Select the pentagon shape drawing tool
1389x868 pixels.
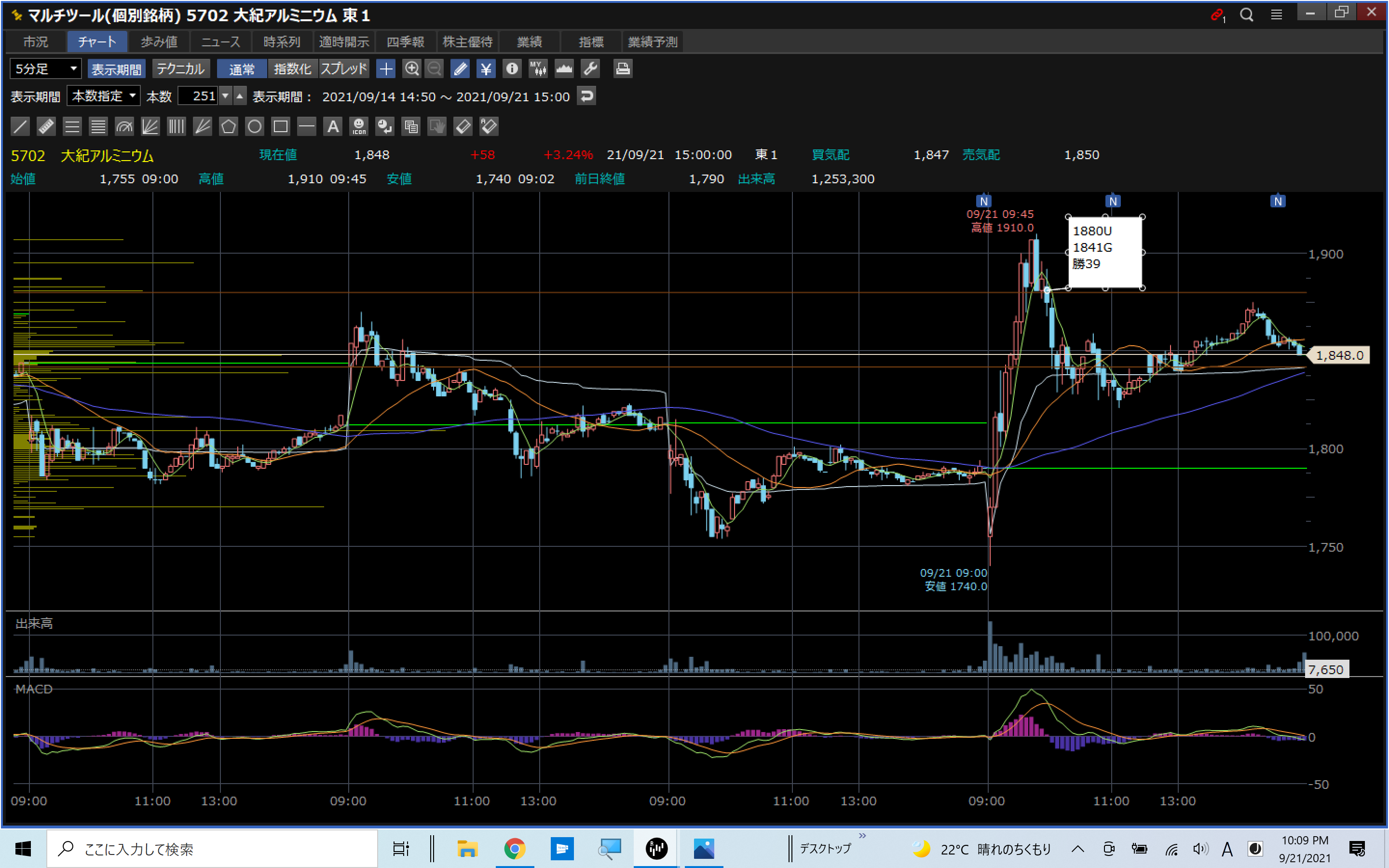point(229,126)
